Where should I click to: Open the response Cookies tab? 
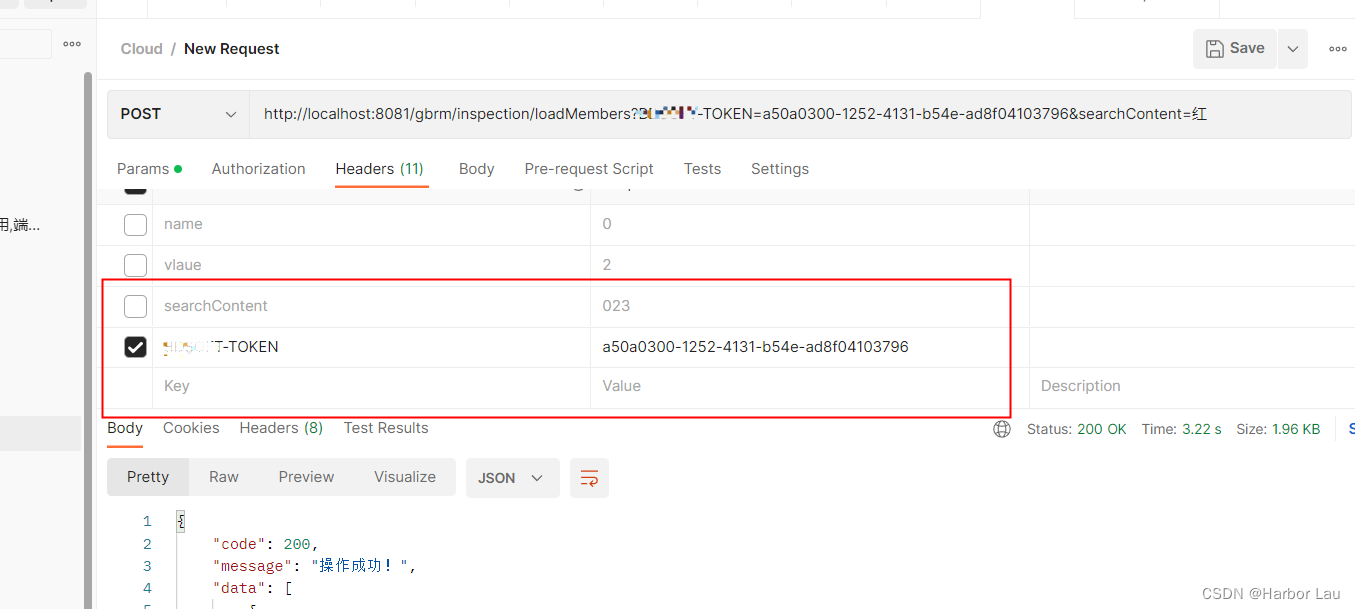click(x=191, y=428)
